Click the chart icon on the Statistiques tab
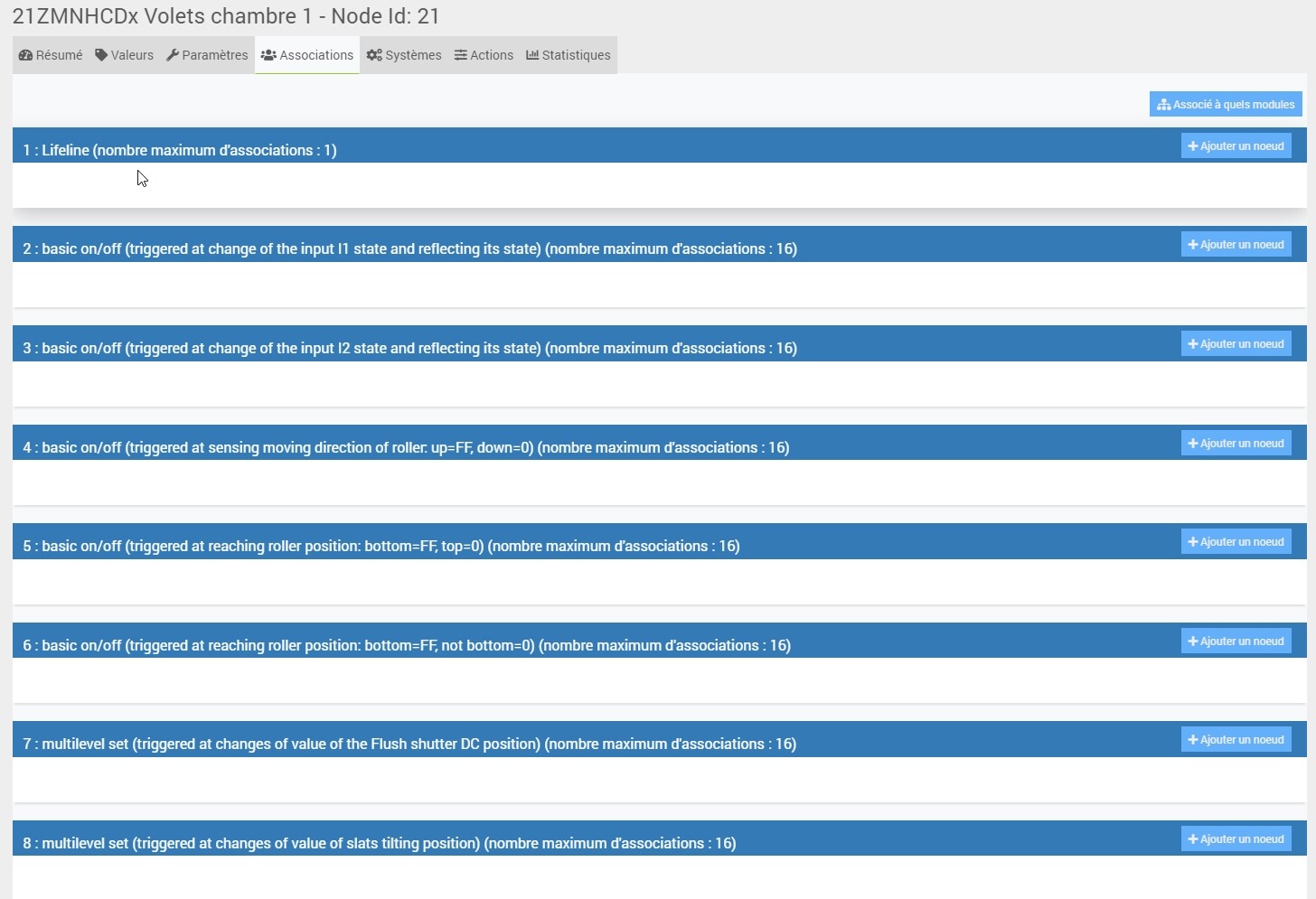 tap(532, 55)
